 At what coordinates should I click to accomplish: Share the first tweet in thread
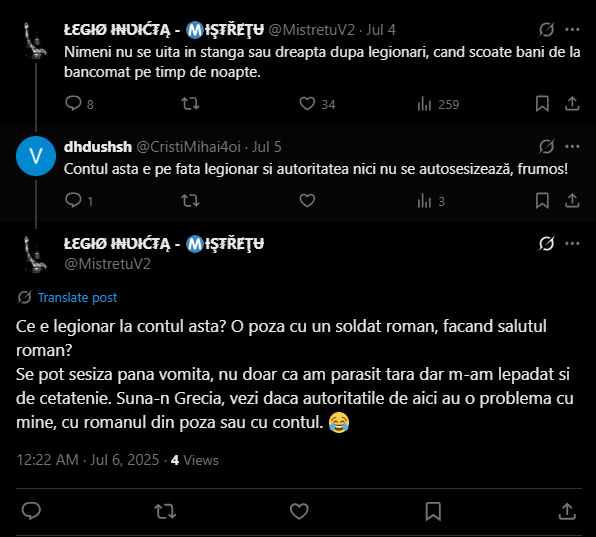572,103
